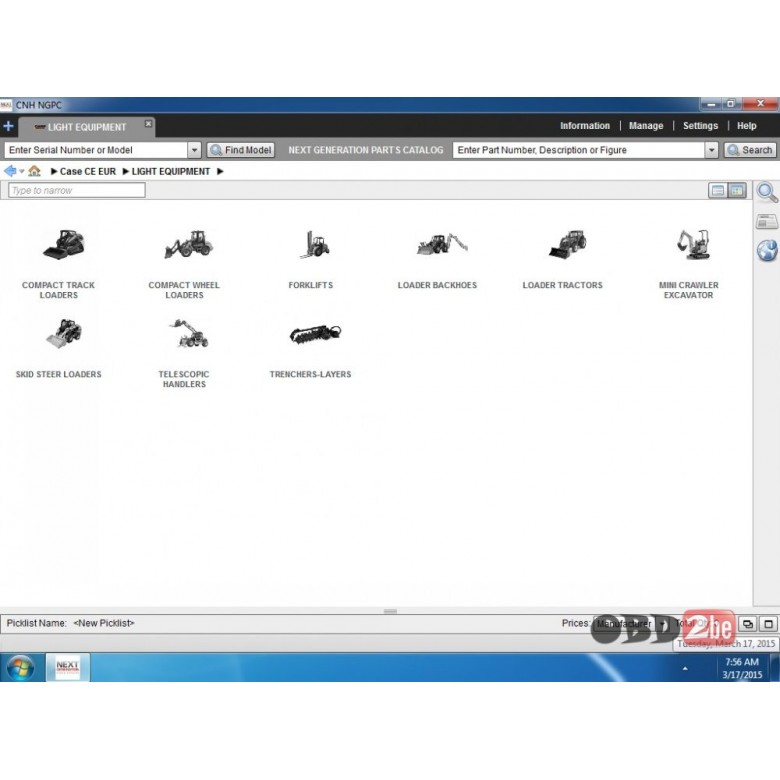Add new tab with plus icon
Viewport: 780px width, 780px height.
[8, 126]
